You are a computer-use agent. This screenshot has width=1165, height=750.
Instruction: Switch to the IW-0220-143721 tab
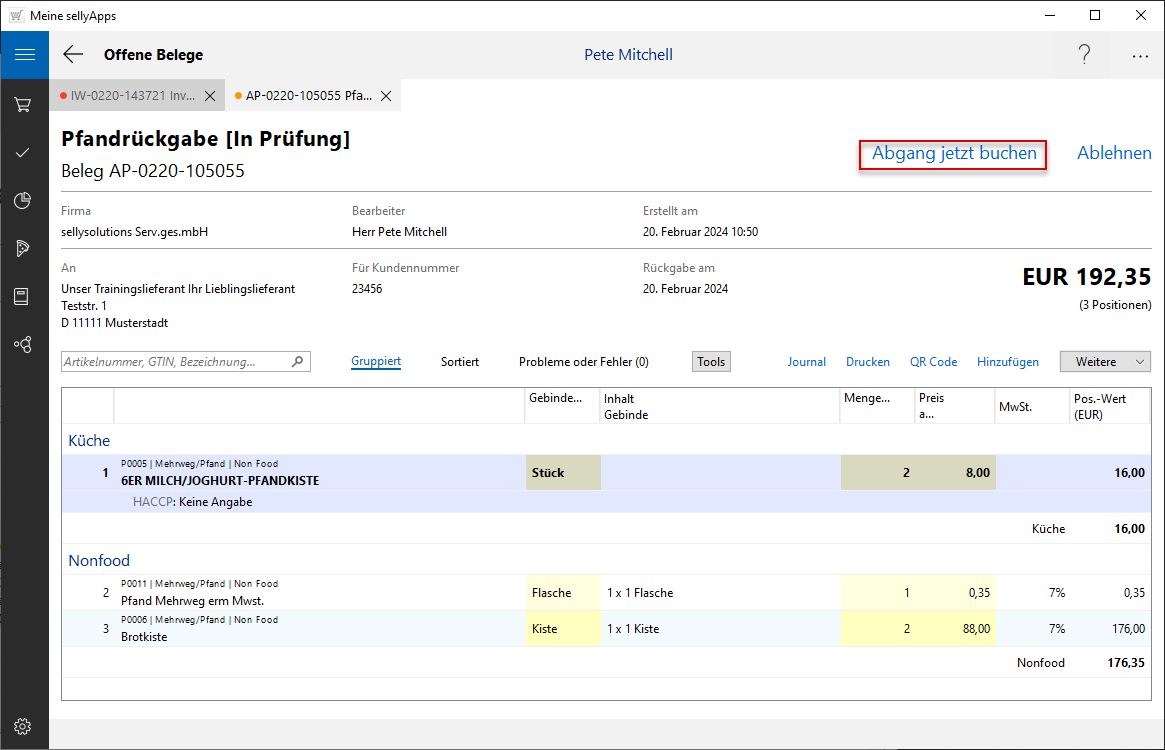tap(130, 96)
